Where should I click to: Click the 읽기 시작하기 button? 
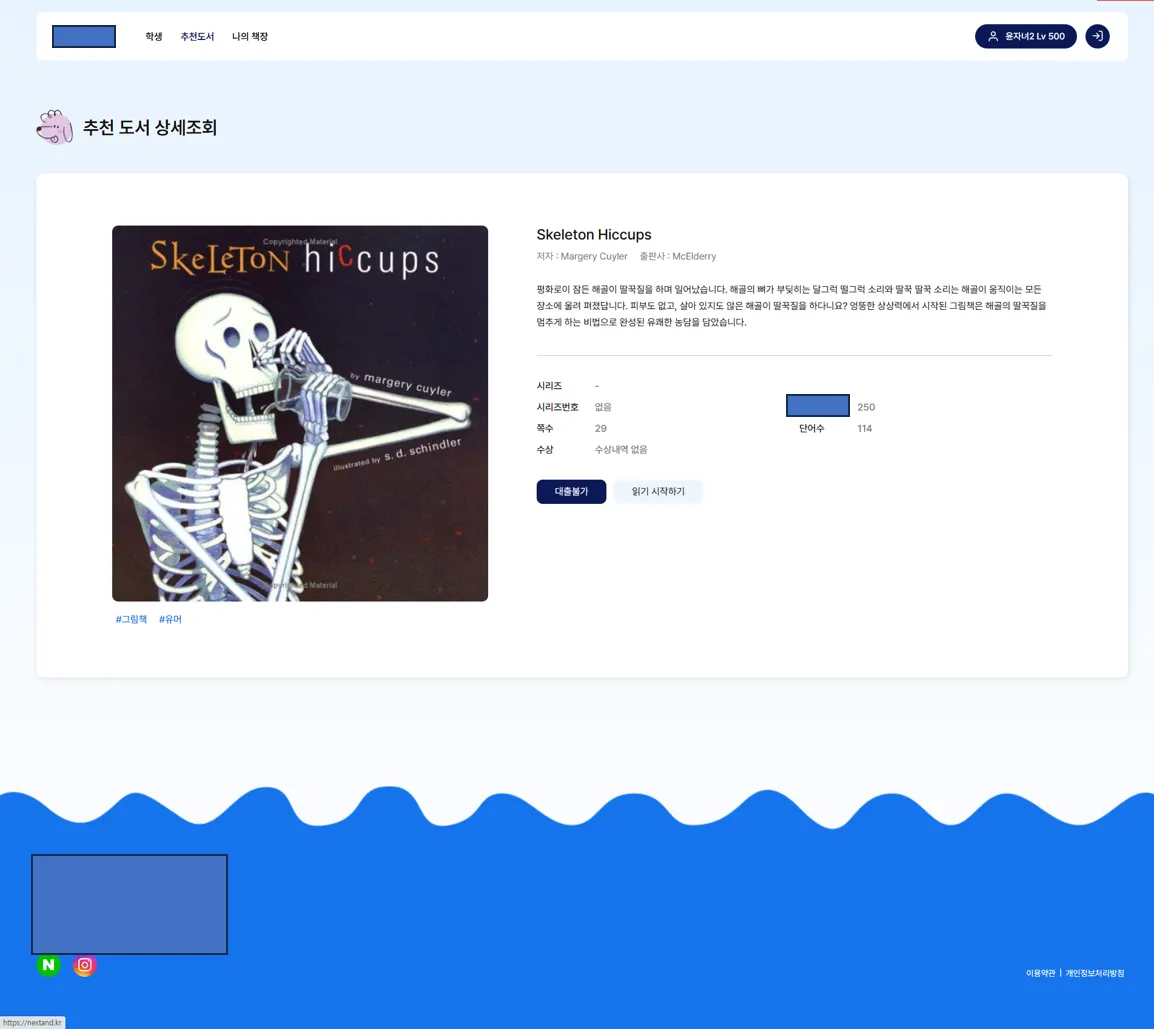[x=658, y=492]
